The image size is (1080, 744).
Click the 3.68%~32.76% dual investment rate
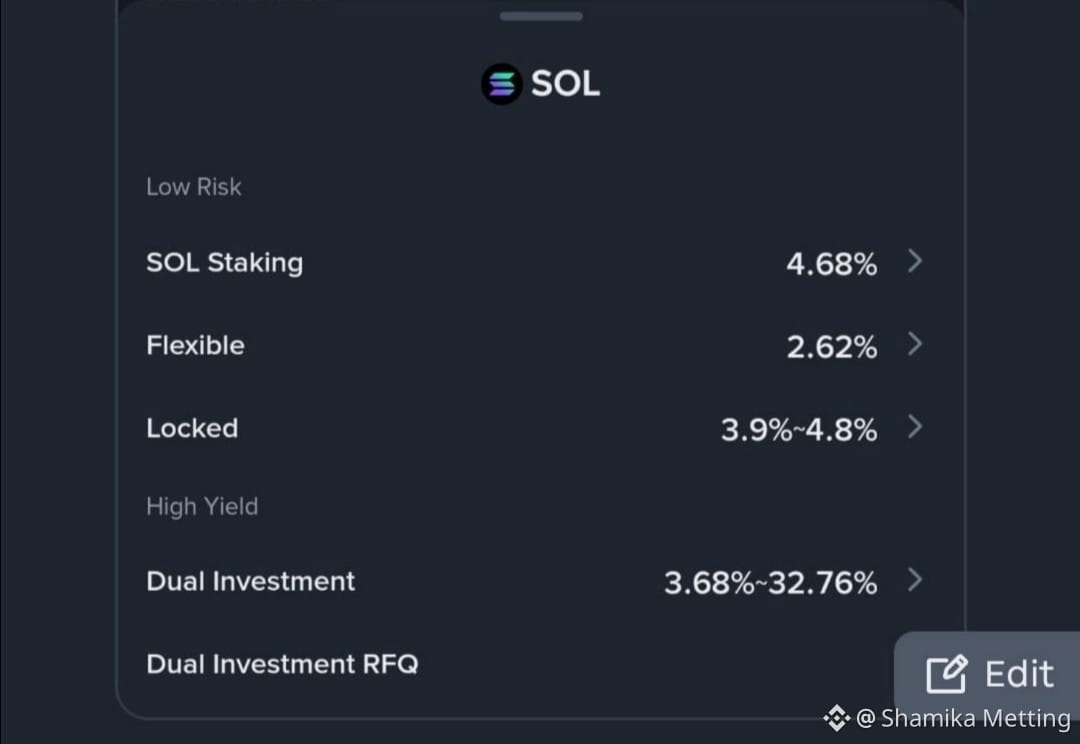[771, 583]
